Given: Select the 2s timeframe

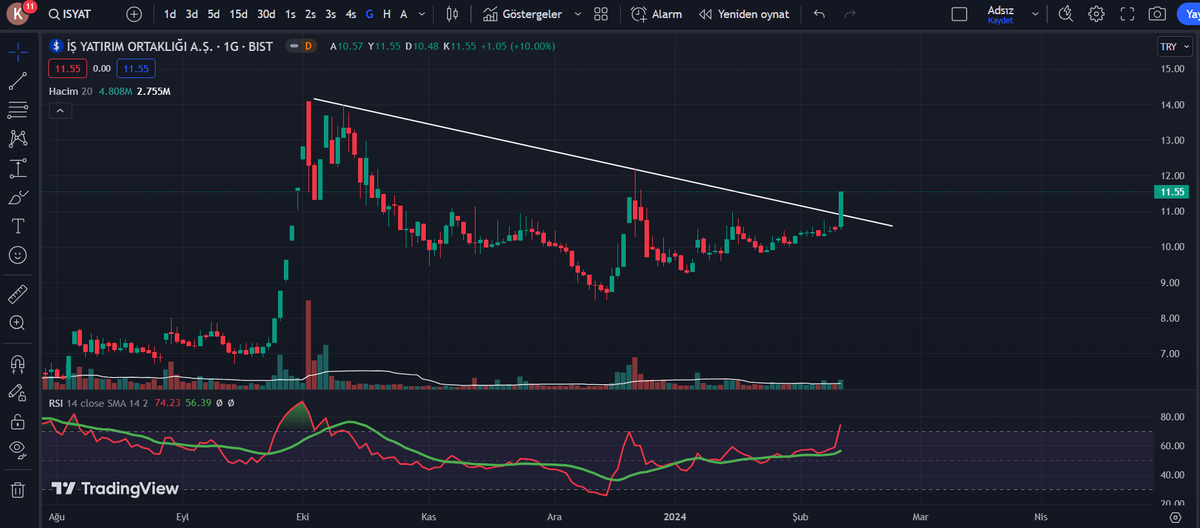Looking at the screenshot, I should tap(311, 14).
